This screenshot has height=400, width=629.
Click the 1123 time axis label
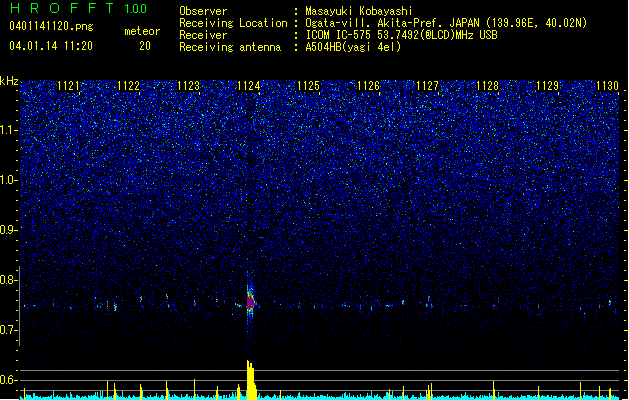click(x=188, y=85)
